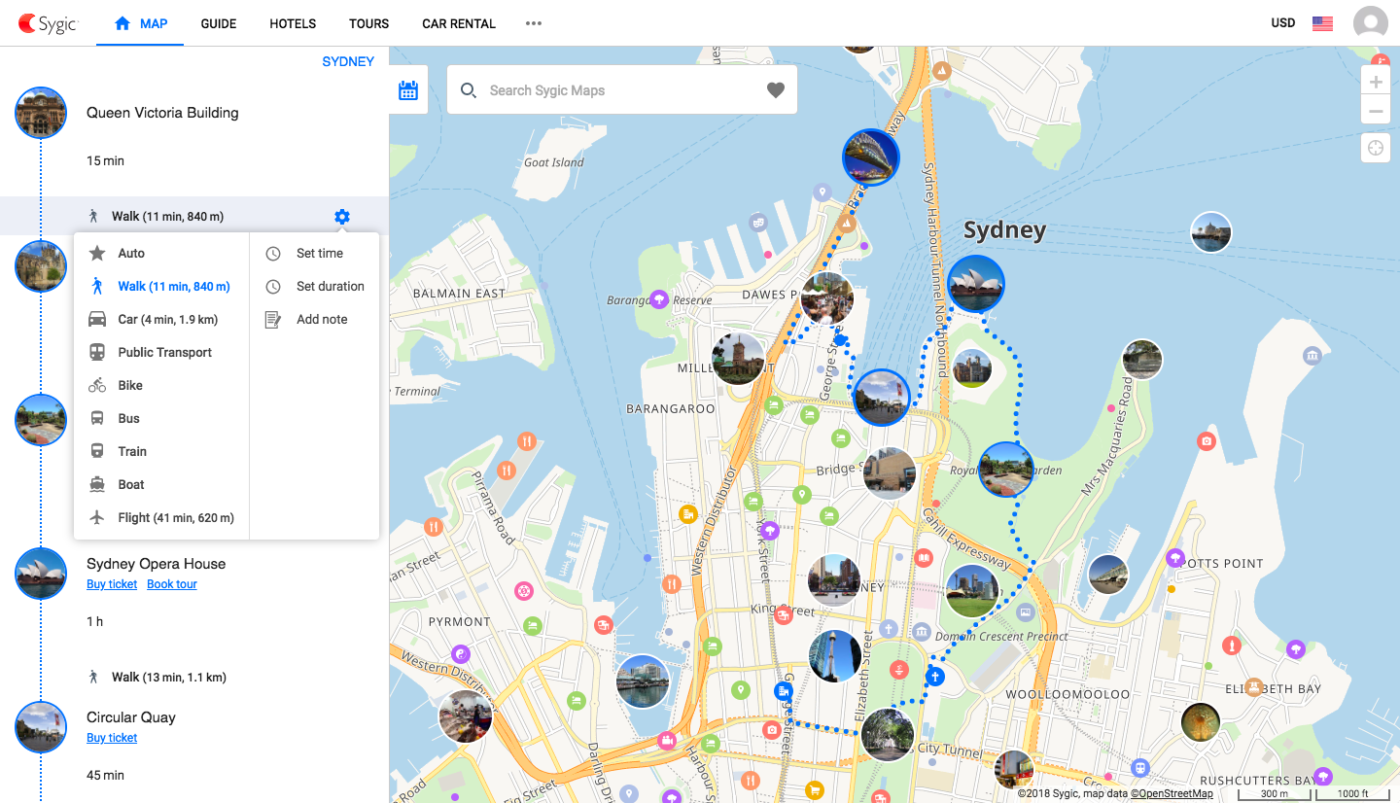This screenshot has height=803, width=1400.
Task: Choose Walk (11 min, 840 m) option
Action: tap(161, 286)
